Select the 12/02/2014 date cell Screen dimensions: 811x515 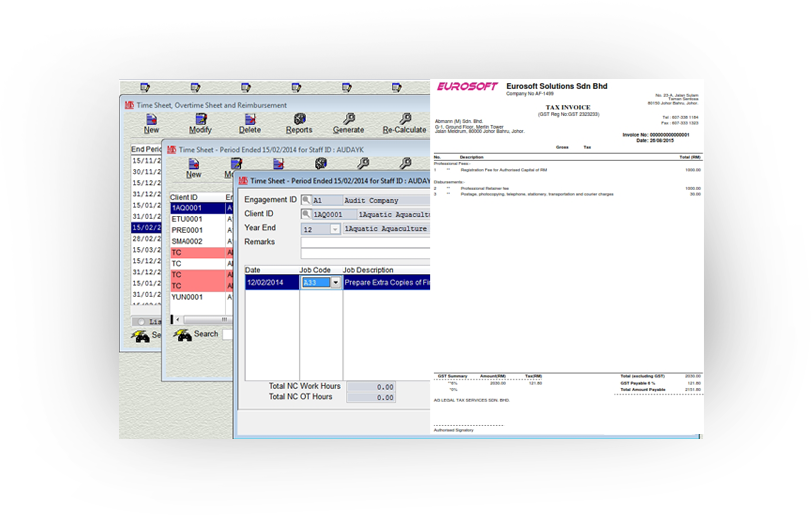tap(272, 282)
